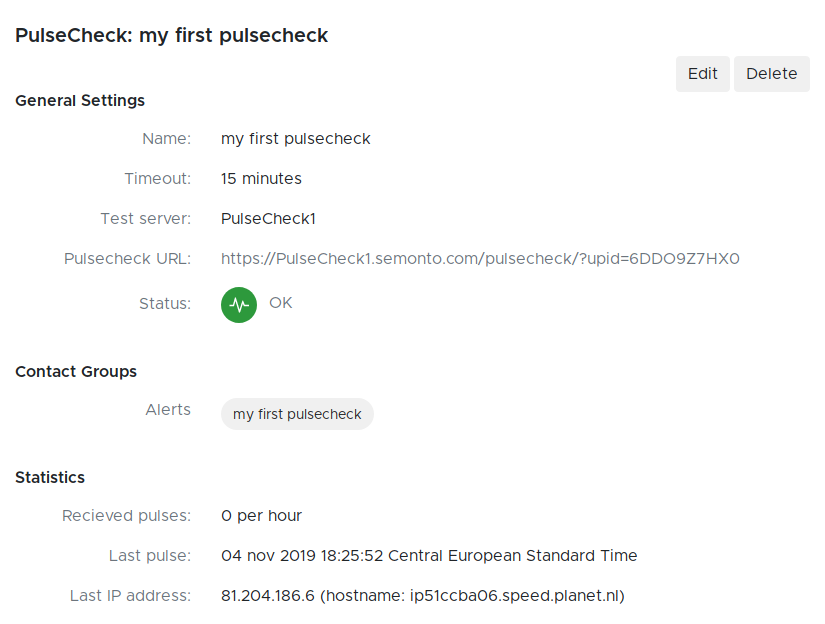This screenshot has height=624, width=825.
Task: Click the General Settings section heading
Action: coord(80,100)
